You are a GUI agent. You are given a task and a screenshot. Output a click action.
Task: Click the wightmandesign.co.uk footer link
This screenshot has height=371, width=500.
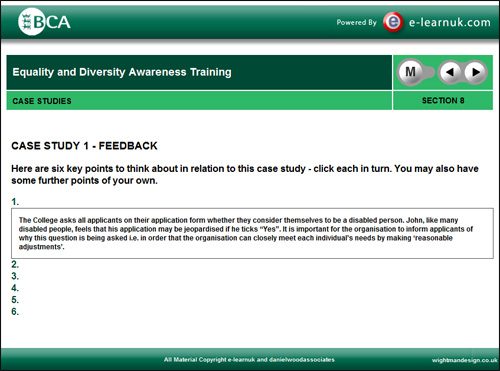[465, 360]
